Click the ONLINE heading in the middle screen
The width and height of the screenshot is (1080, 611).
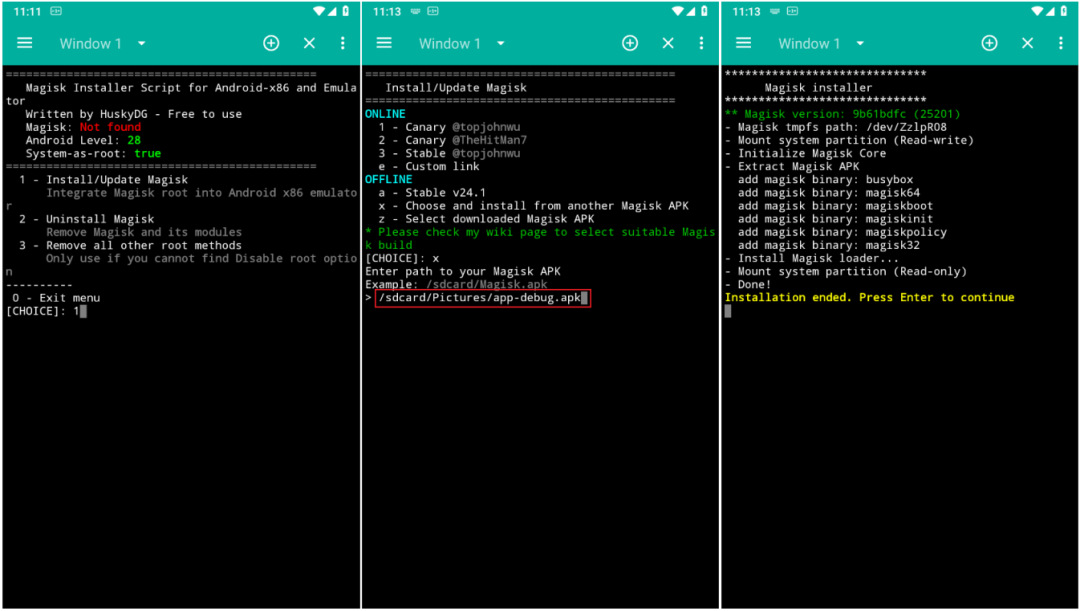click(x=385, y=114)
